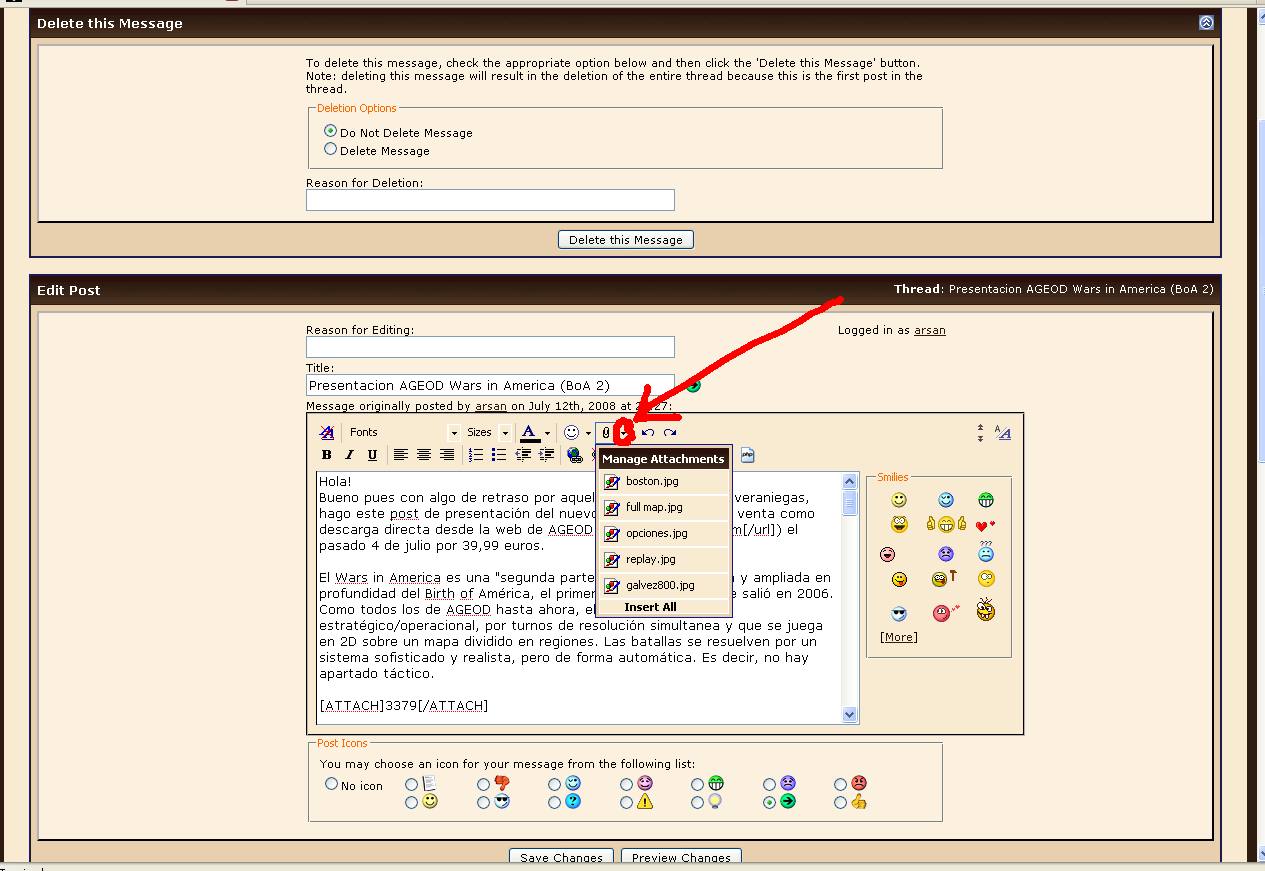Image resolution: width=1265 pixels, height=871 pixels.
Task: Toggle bold formatting in editor toolbar
Action: 326,455
